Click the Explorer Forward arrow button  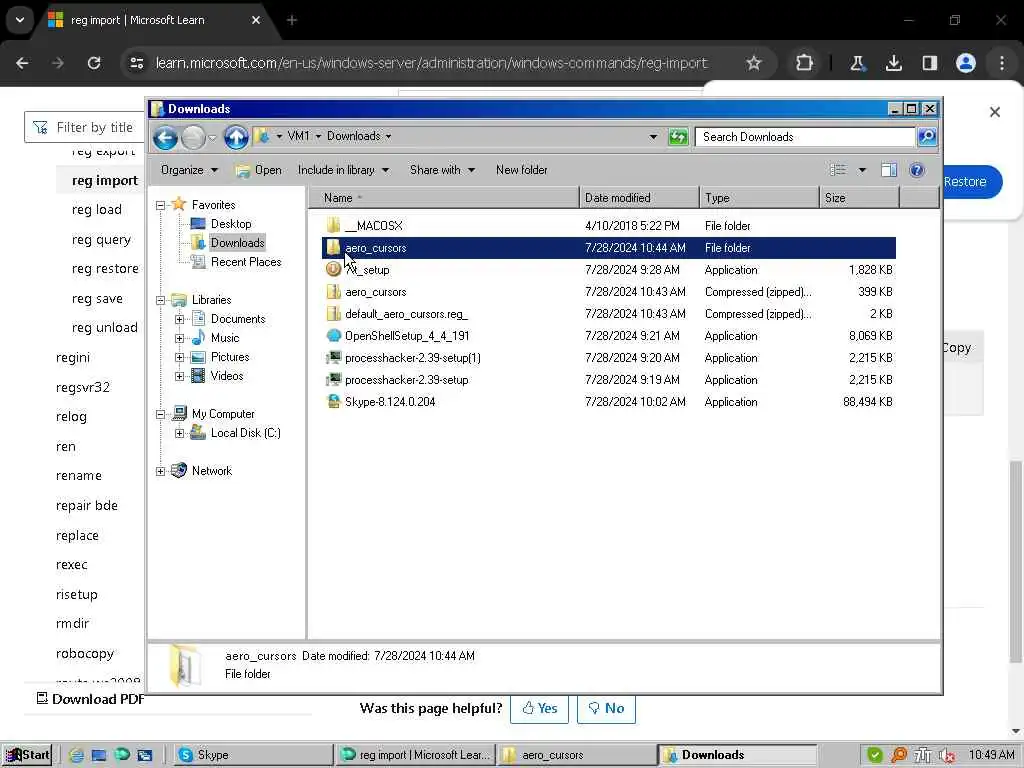(193, 138)
